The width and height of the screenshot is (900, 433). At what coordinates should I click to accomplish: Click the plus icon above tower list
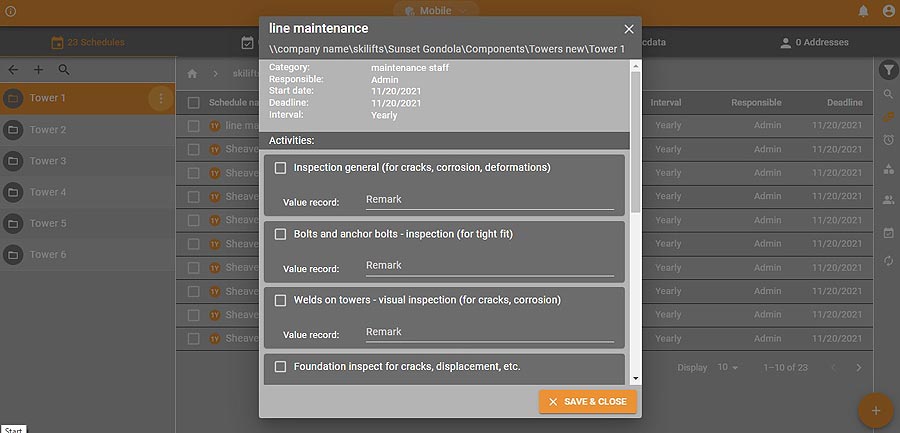tap(38, 70)
